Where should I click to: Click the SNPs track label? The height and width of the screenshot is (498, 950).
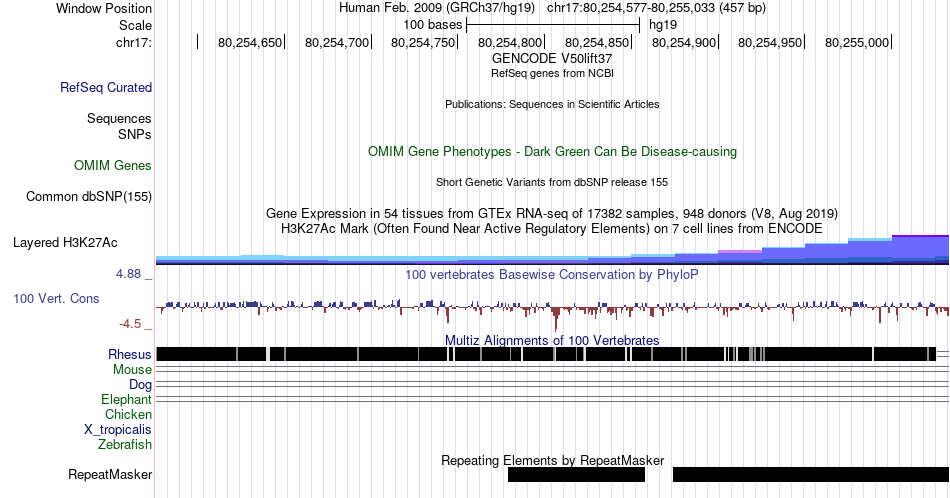point(135,134)
